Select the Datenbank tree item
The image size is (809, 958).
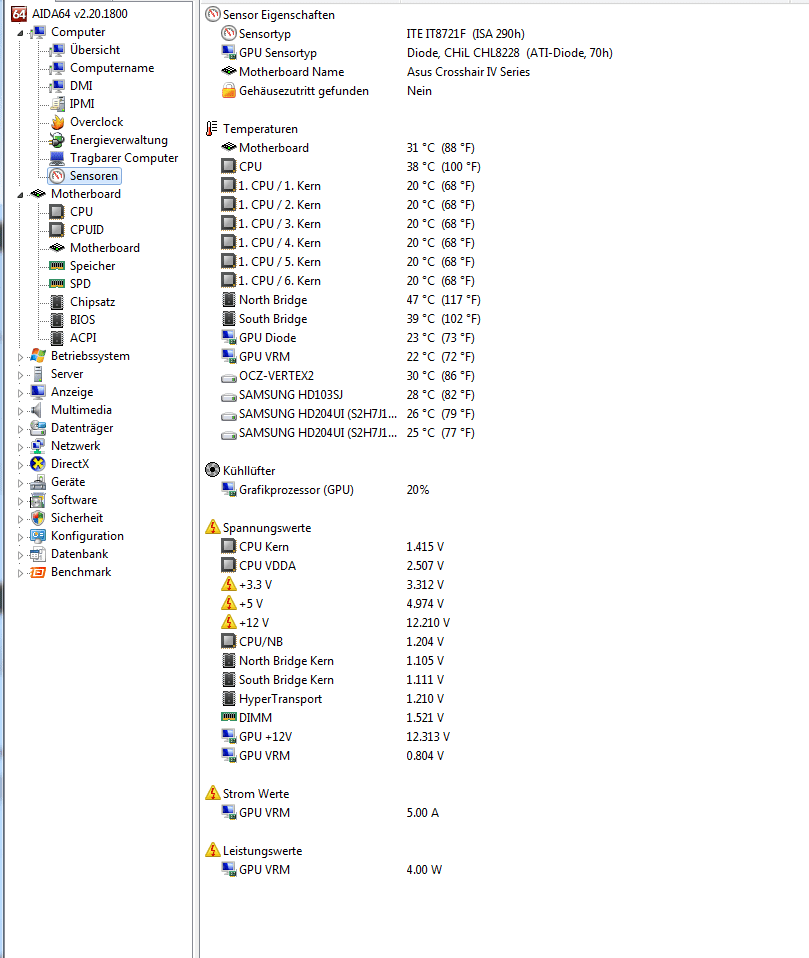pyautogui.click(x=79, y=554)
